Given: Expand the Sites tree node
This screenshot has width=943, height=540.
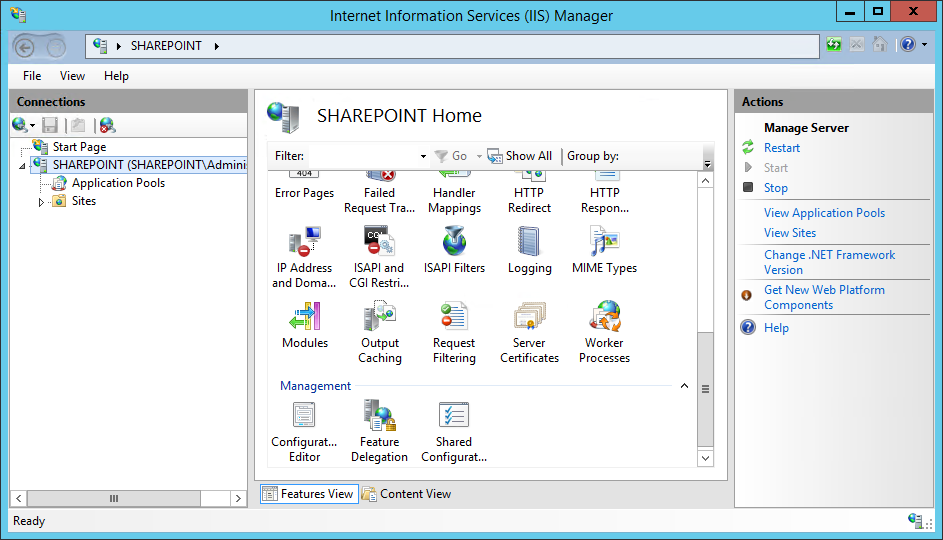Looking at the screenshot, I should point(41,202).
